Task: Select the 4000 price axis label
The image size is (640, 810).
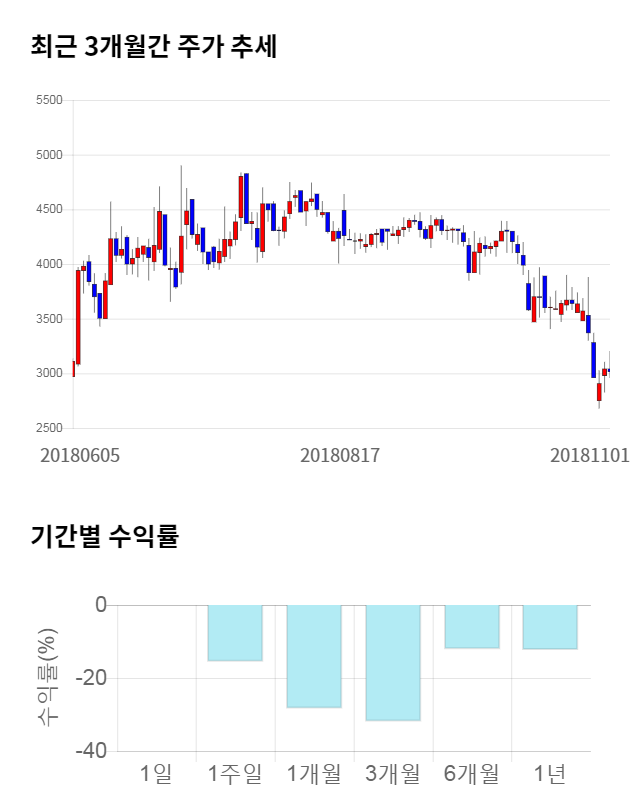Action: coord(48,265)
